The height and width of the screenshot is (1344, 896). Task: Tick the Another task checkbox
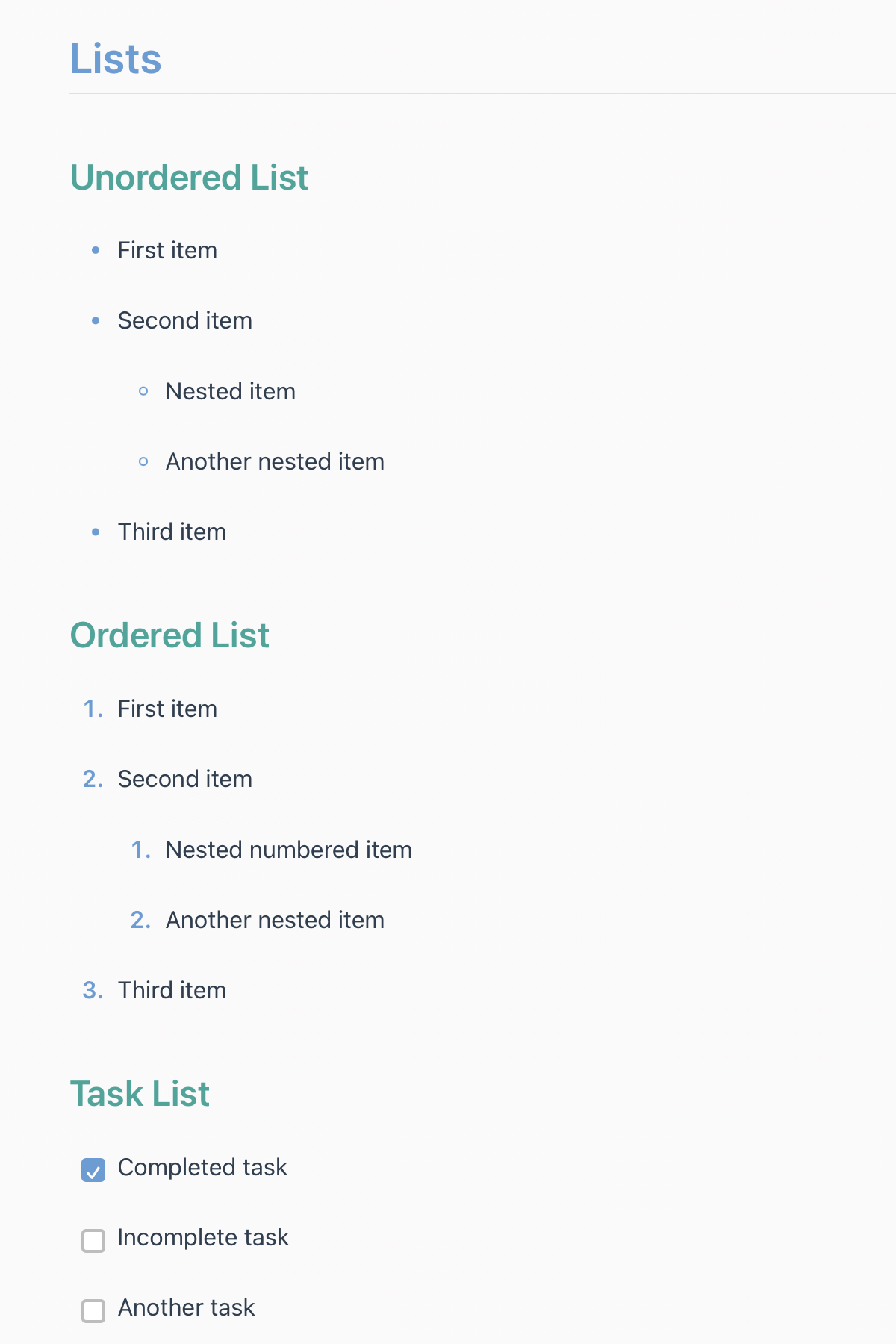[93, 1310]
